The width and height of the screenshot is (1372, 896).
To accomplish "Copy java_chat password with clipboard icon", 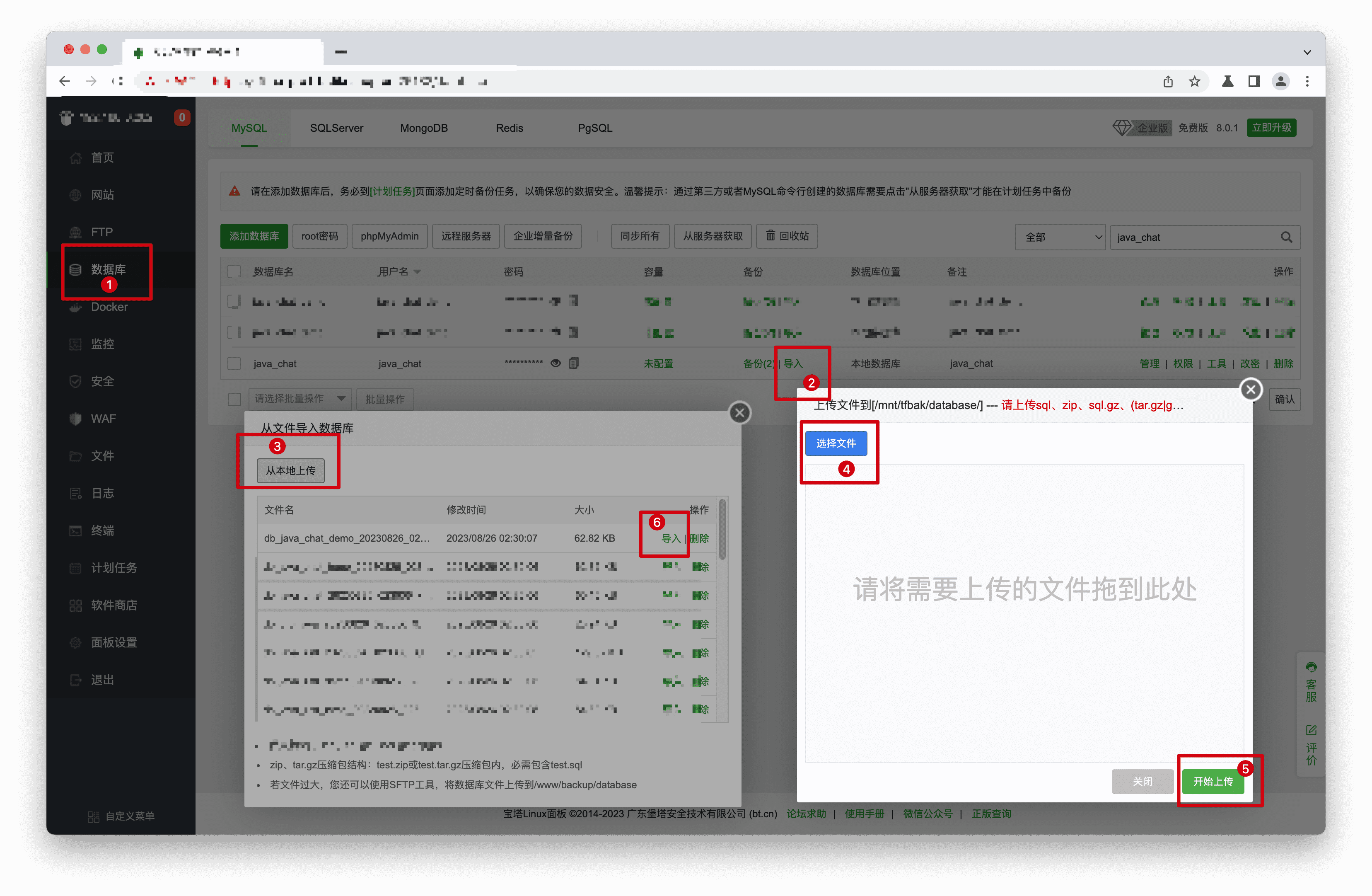I will [574, 363].
